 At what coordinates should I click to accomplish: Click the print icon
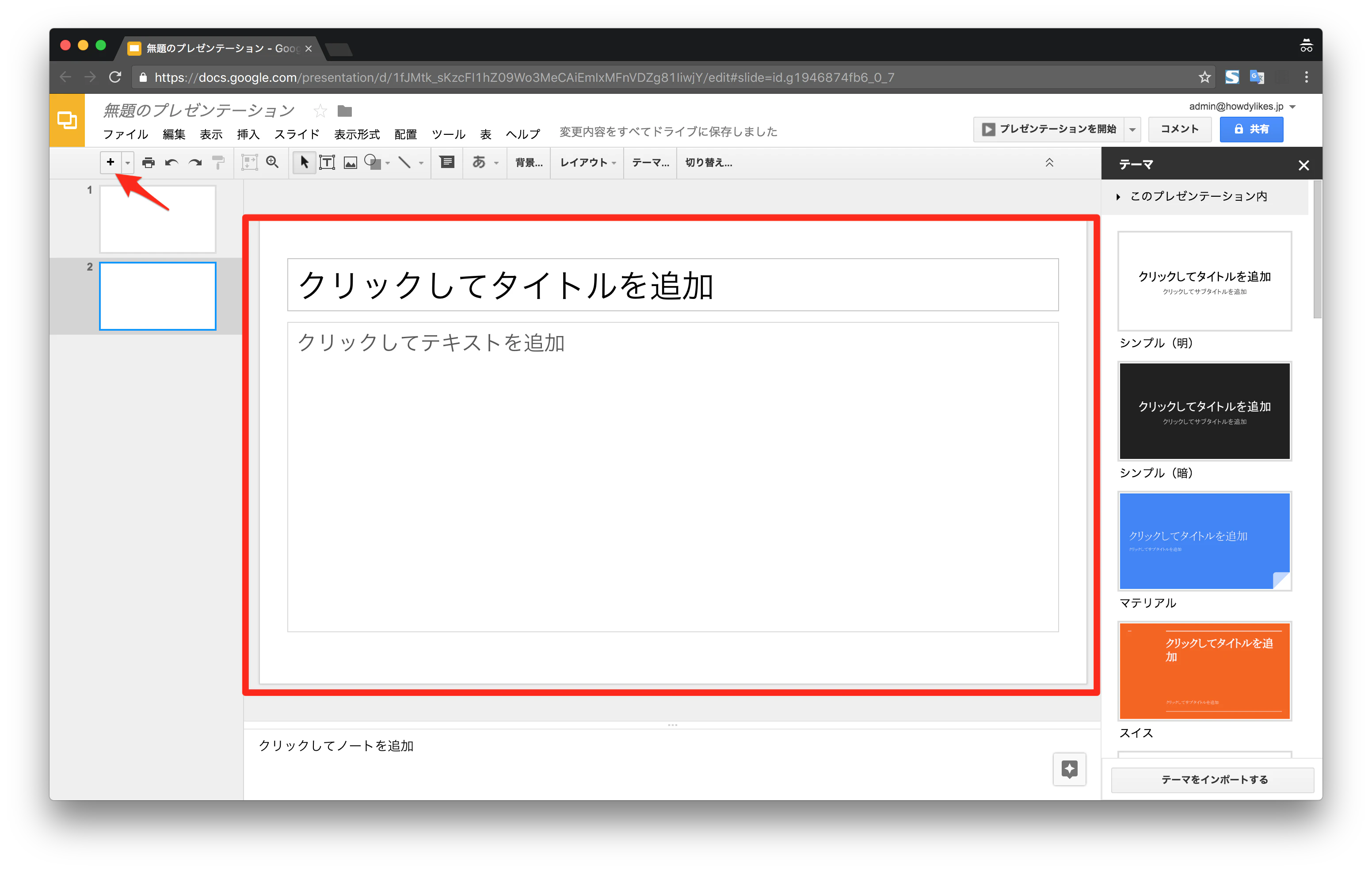pyautogui.click(x=148, y=162)
